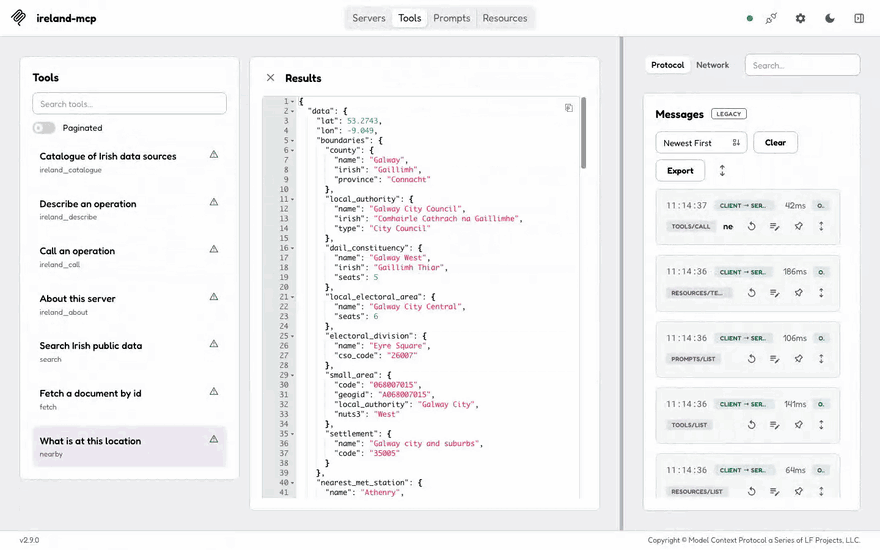The width and height of the screenshot is (880, 550).
Task: Click the ireland-mcp logo icon
Action: pos(18,17)
